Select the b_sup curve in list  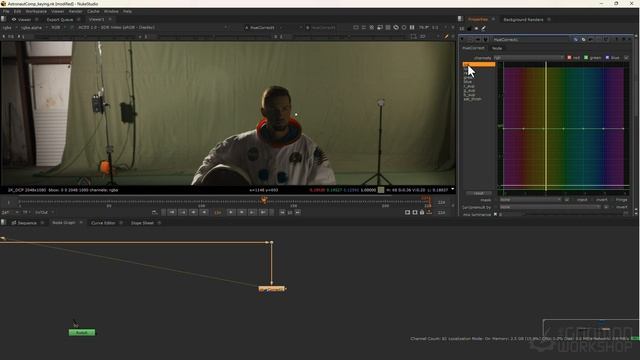[469, 95]
